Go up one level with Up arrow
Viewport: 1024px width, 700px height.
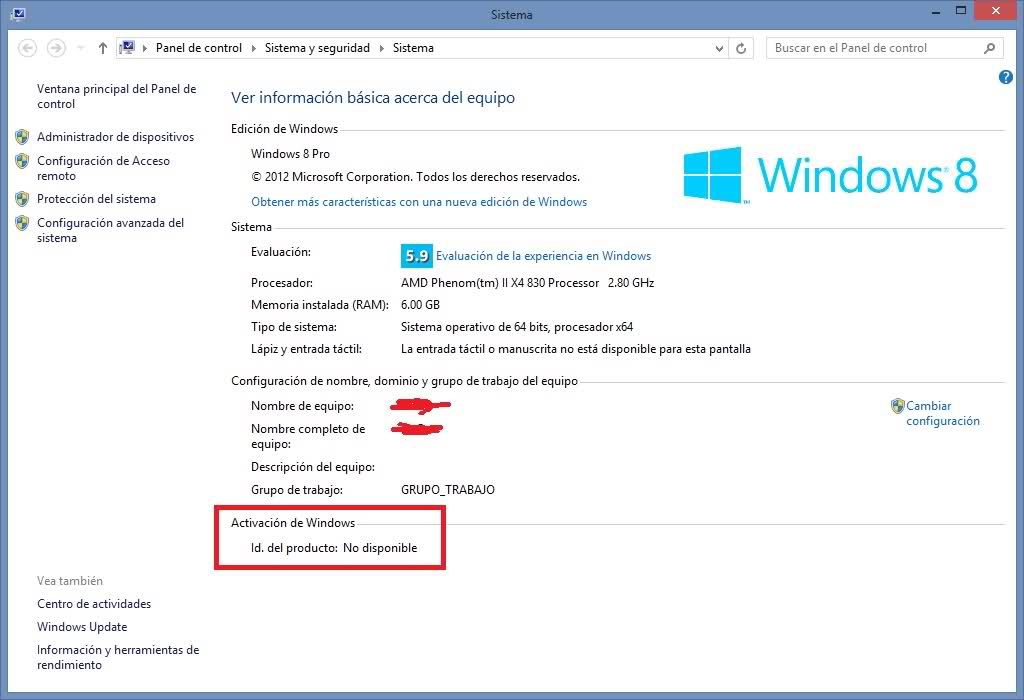[x=103, y=48]
